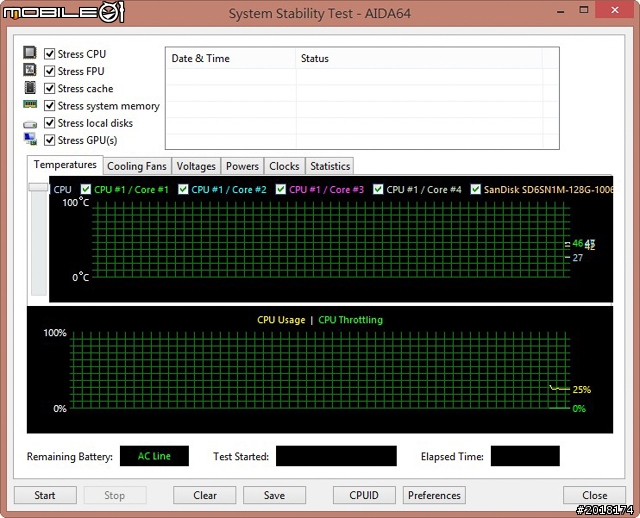Image resolution: width=640 pixels, height=518 pixels.
Task: Click the green memory module icon
Action: tap(30, 104)
